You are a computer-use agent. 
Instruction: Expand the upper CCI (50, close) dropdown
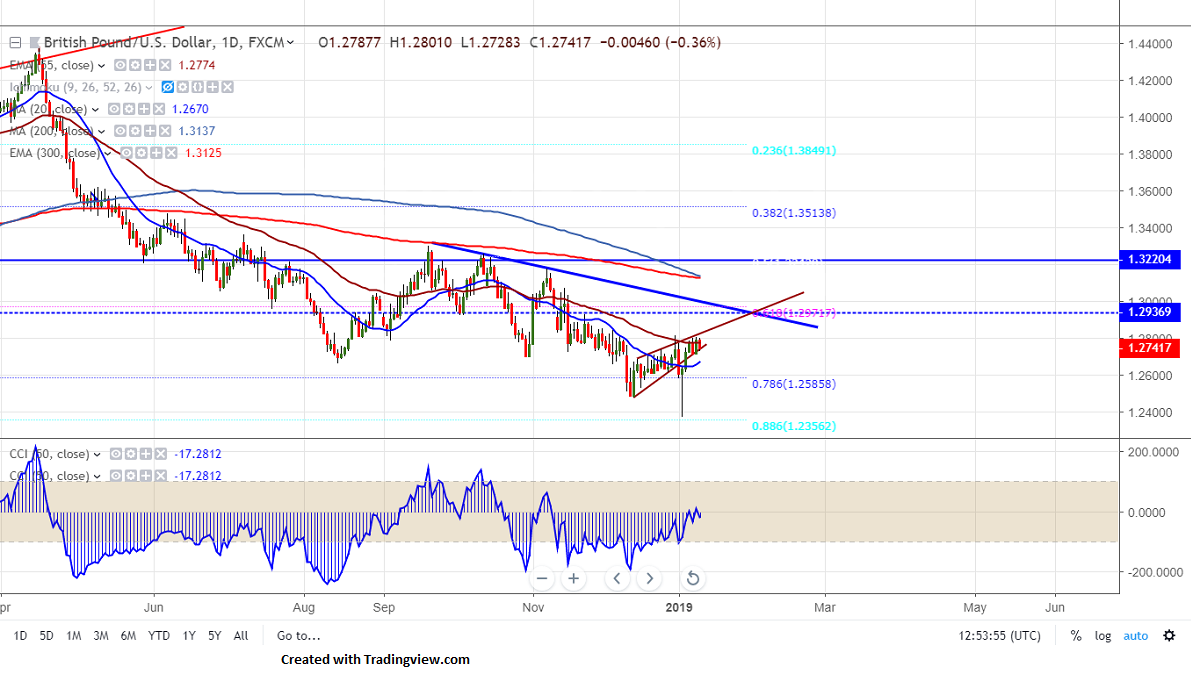coord(97,455)
